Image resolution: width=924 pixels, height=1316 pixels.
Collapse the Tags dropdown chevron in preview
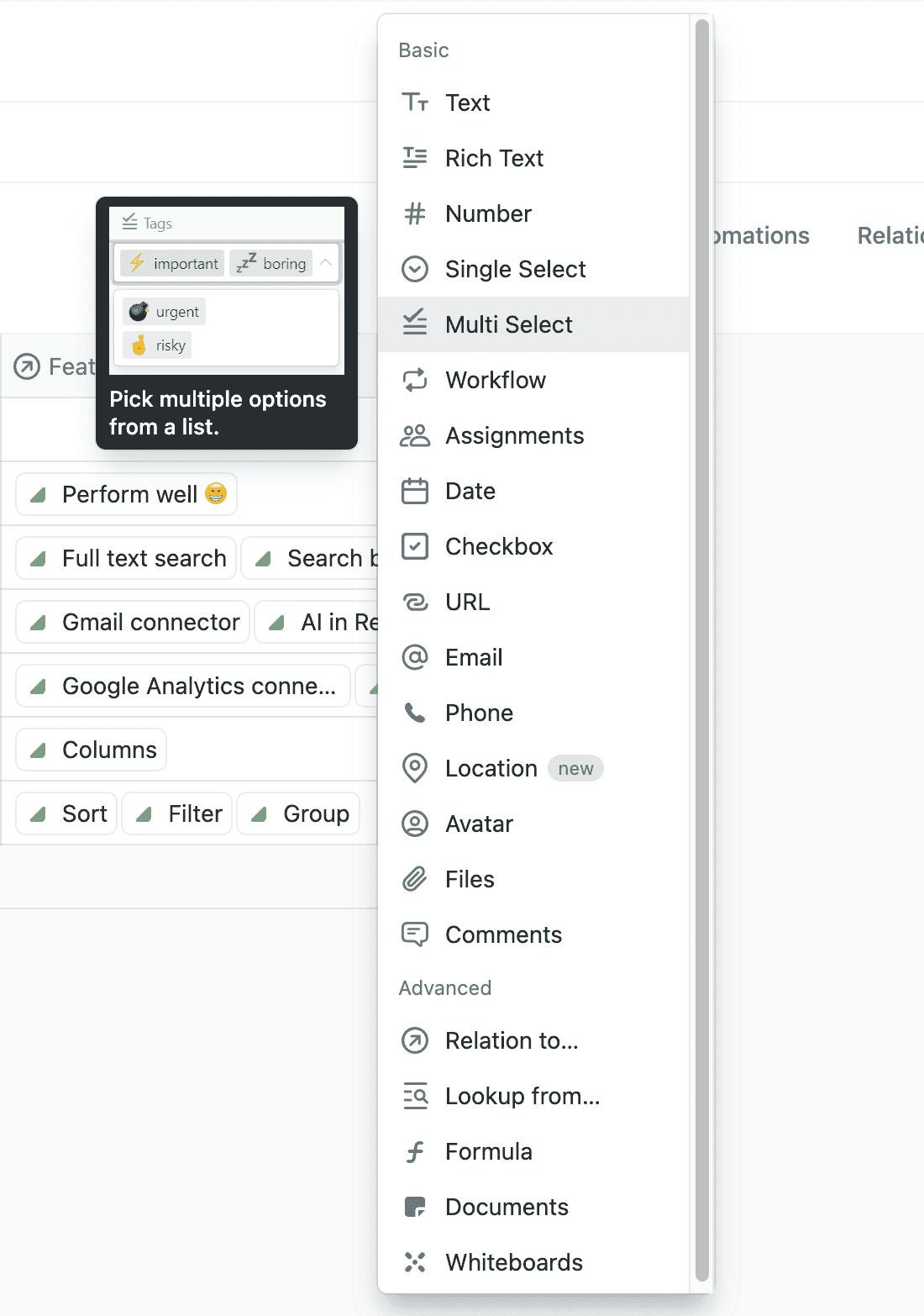click(x=326, y=263)
